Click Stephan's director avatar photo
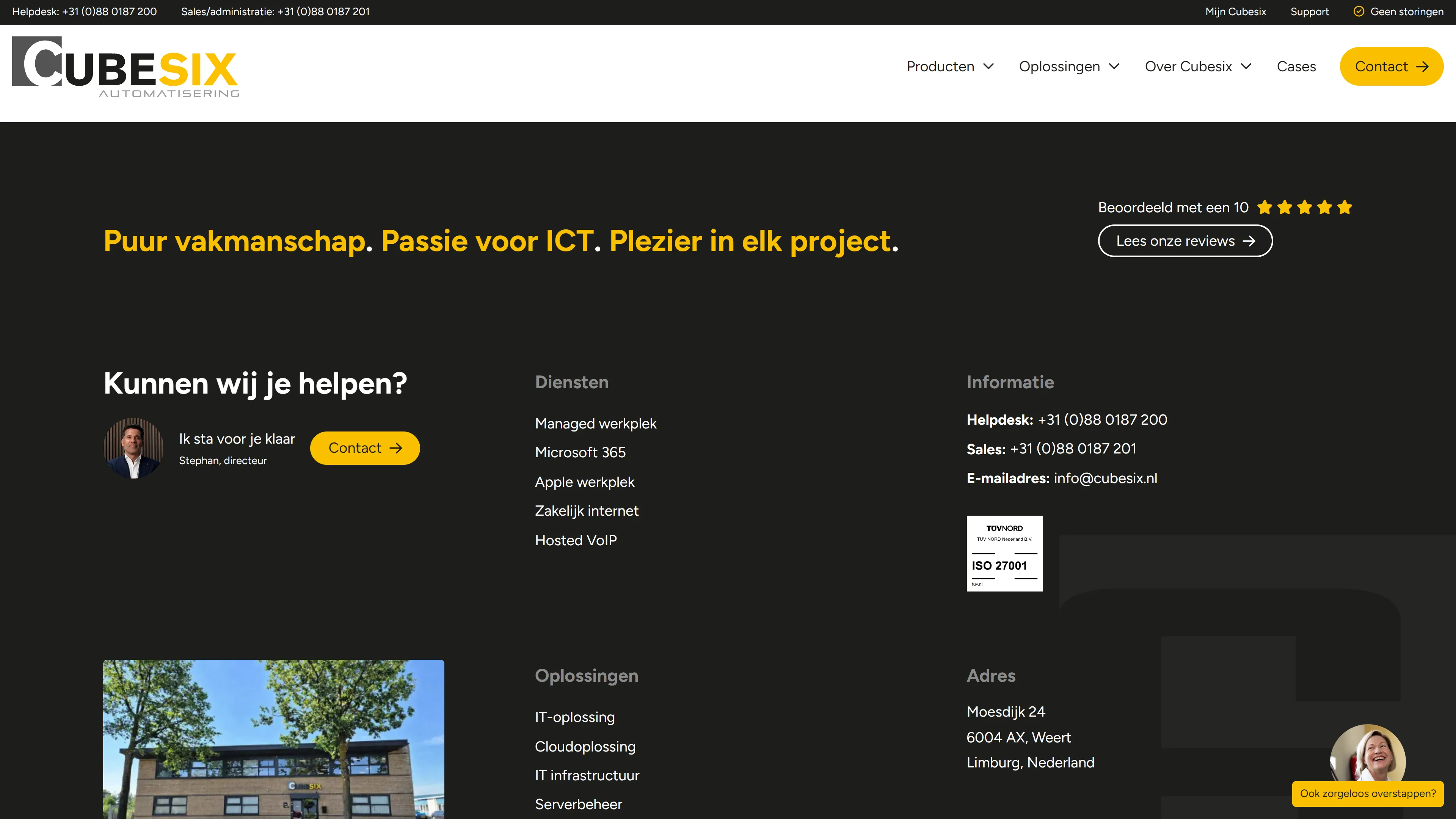 click(x=133, y=448)
